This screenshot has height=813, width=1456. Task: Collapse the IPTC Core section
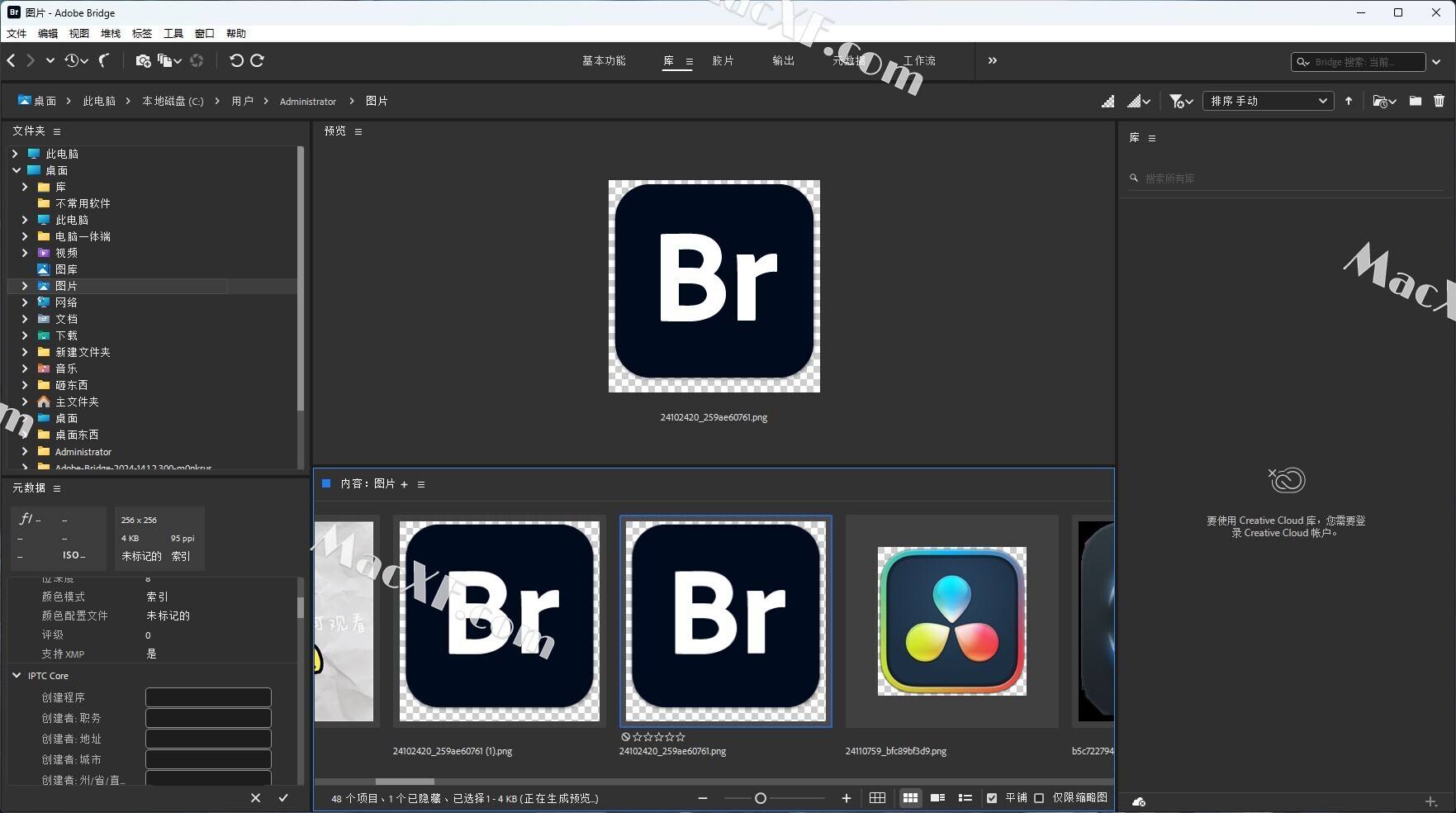tap(17, 675)
